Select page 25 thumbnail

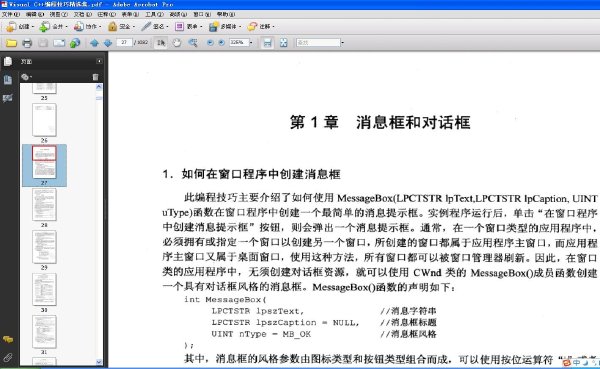coord(44,89)
